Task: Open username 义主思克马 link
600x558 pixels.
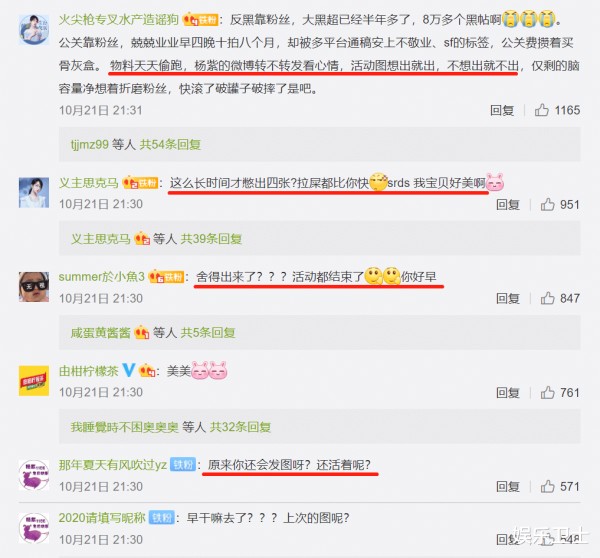Action: (88, 183)
